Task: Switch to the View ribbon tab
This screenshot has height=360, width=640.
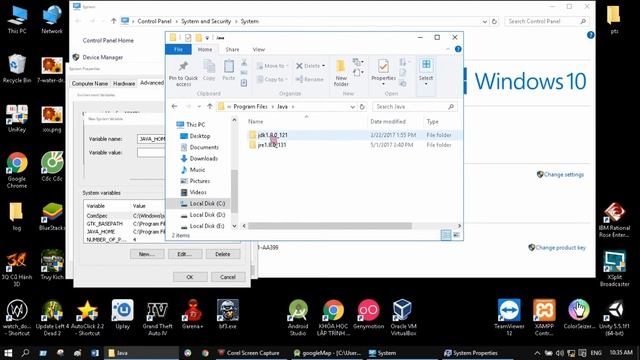Action: (x=258, y=49)
